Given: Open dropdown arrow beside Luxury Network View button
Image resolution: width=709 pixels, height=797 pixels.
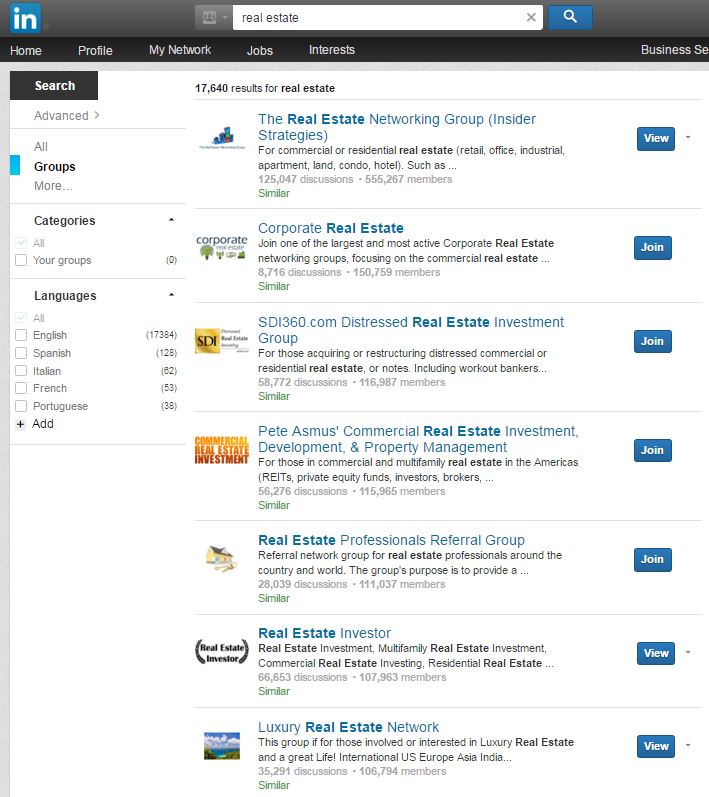Looking at the screenshot, I should (x=688, y=745).
